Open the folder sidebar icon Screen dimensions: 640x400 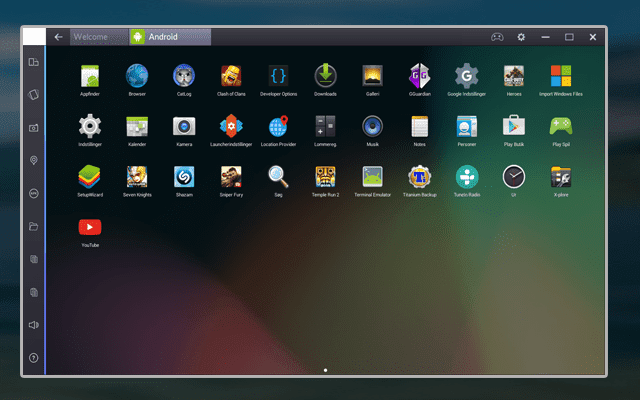coord(33,226)
